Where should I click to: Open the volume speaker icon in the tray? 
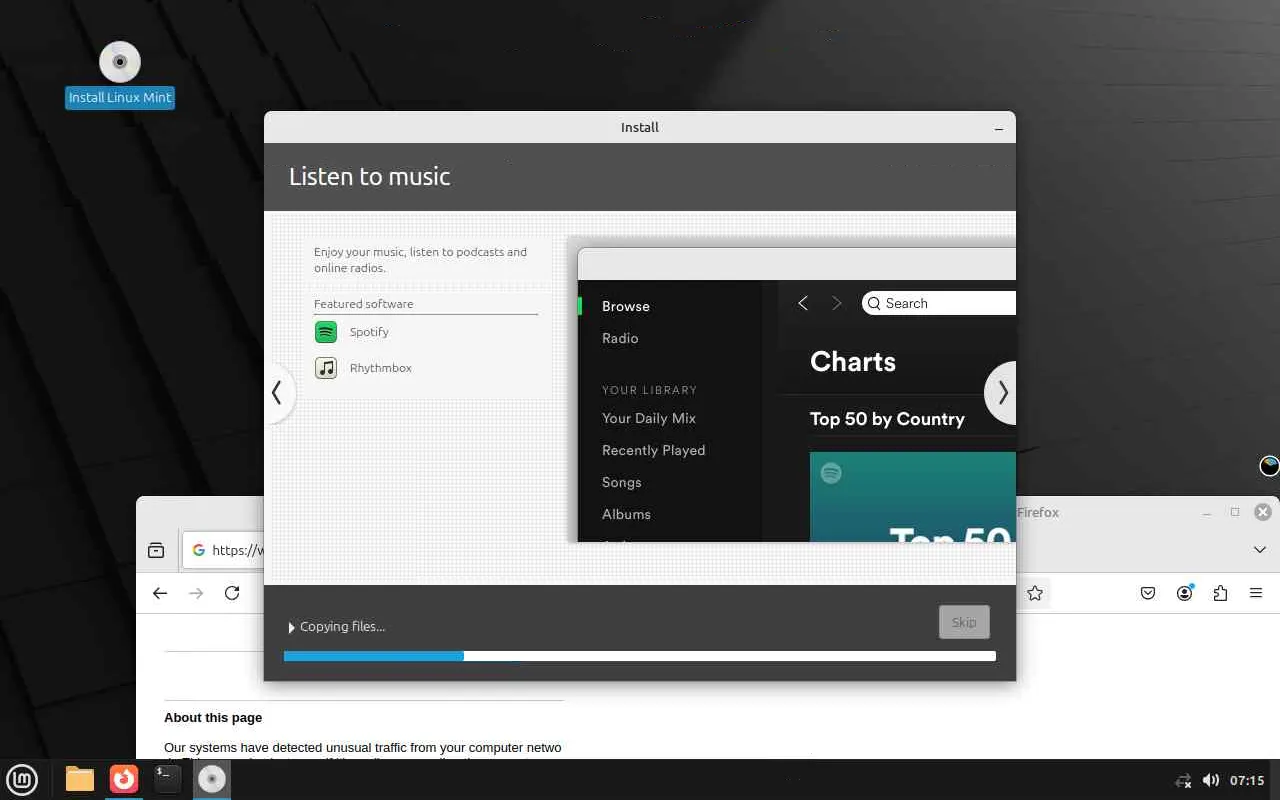[x=1210, y=780]
